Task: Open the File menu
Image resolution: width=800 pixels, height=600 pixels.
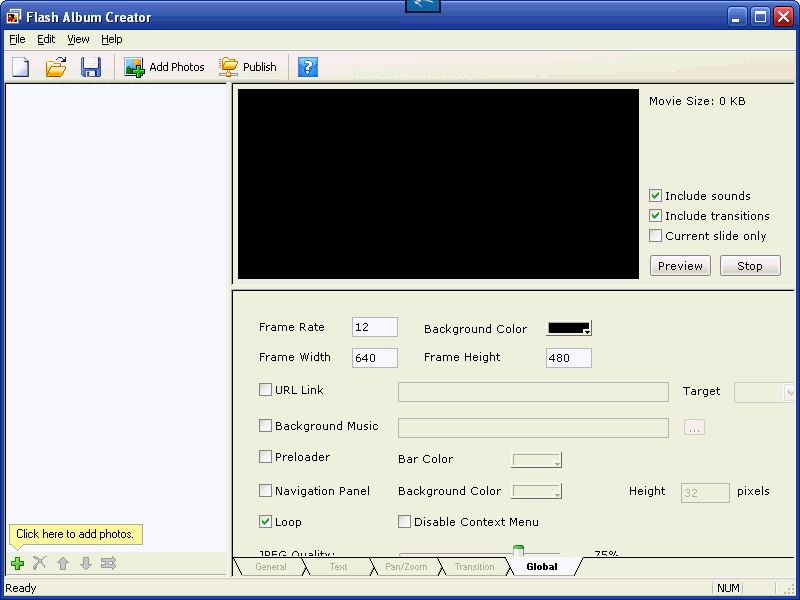Action: (x=17, y=39)
